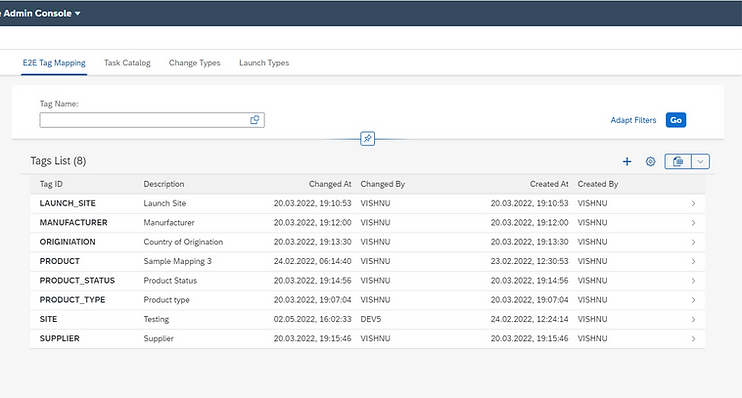
Task: Switch to E2E Tag Mapping tab
Action: click(x=54, y=63)
